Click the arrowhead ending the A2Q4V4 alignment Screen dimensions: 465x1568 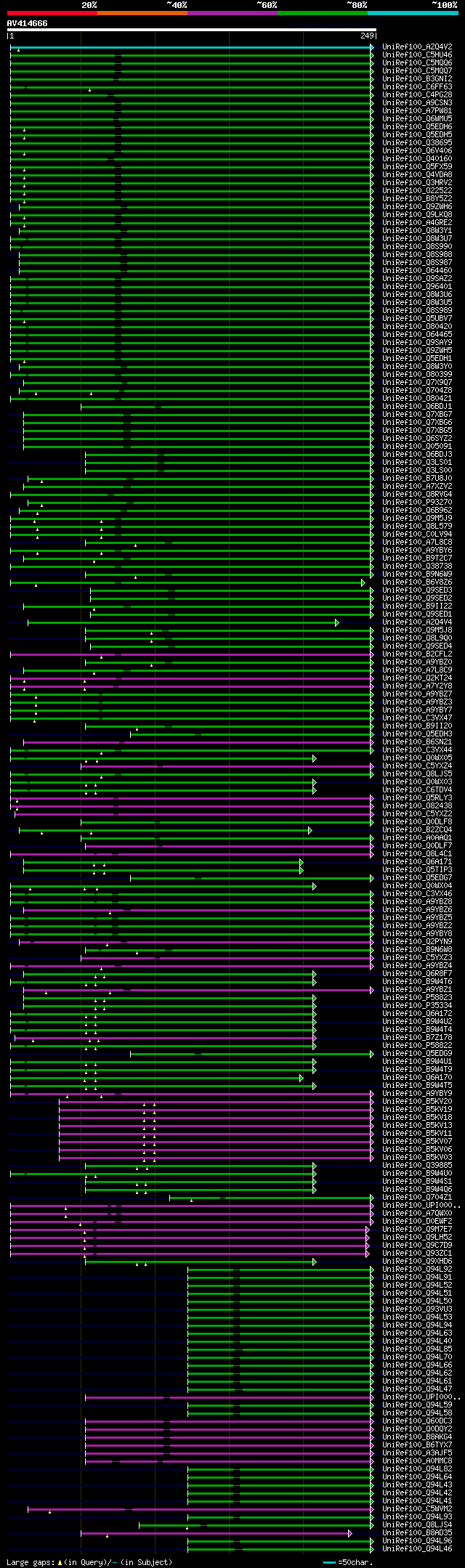pyautogui.click(x=336, y=622)
